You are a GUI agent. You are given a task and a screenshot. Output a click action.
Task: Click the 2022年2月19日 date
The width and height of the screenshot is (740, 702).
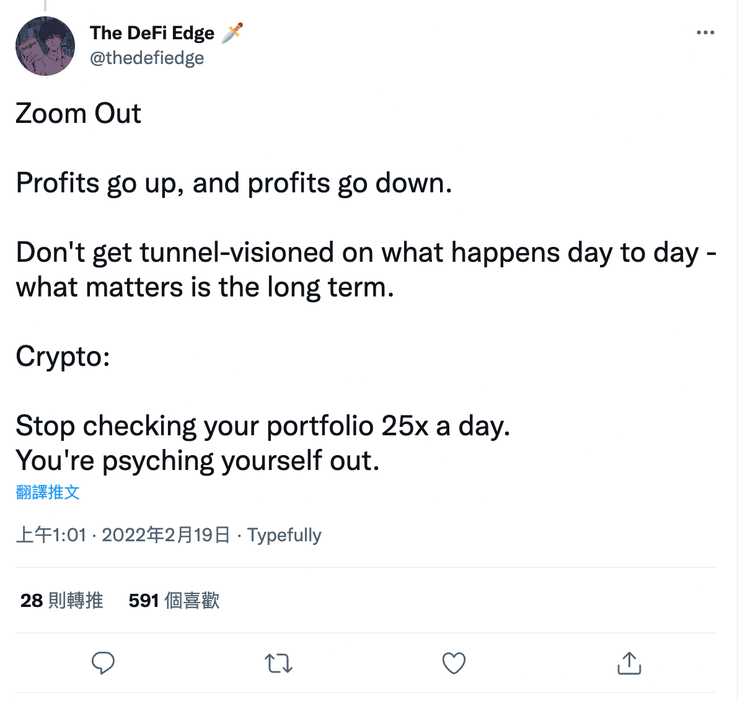[x=165, y=535]
